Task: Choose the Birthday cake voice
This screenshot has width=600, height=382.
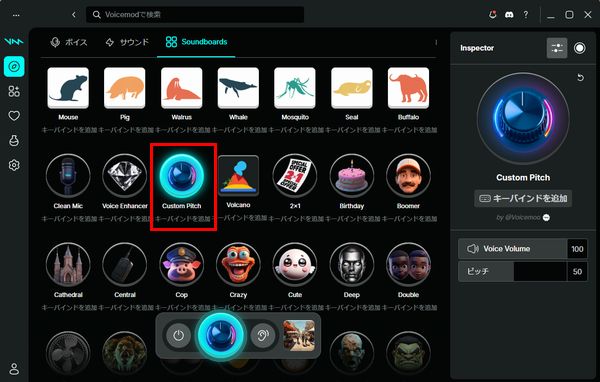Action: tap(352, 176)
